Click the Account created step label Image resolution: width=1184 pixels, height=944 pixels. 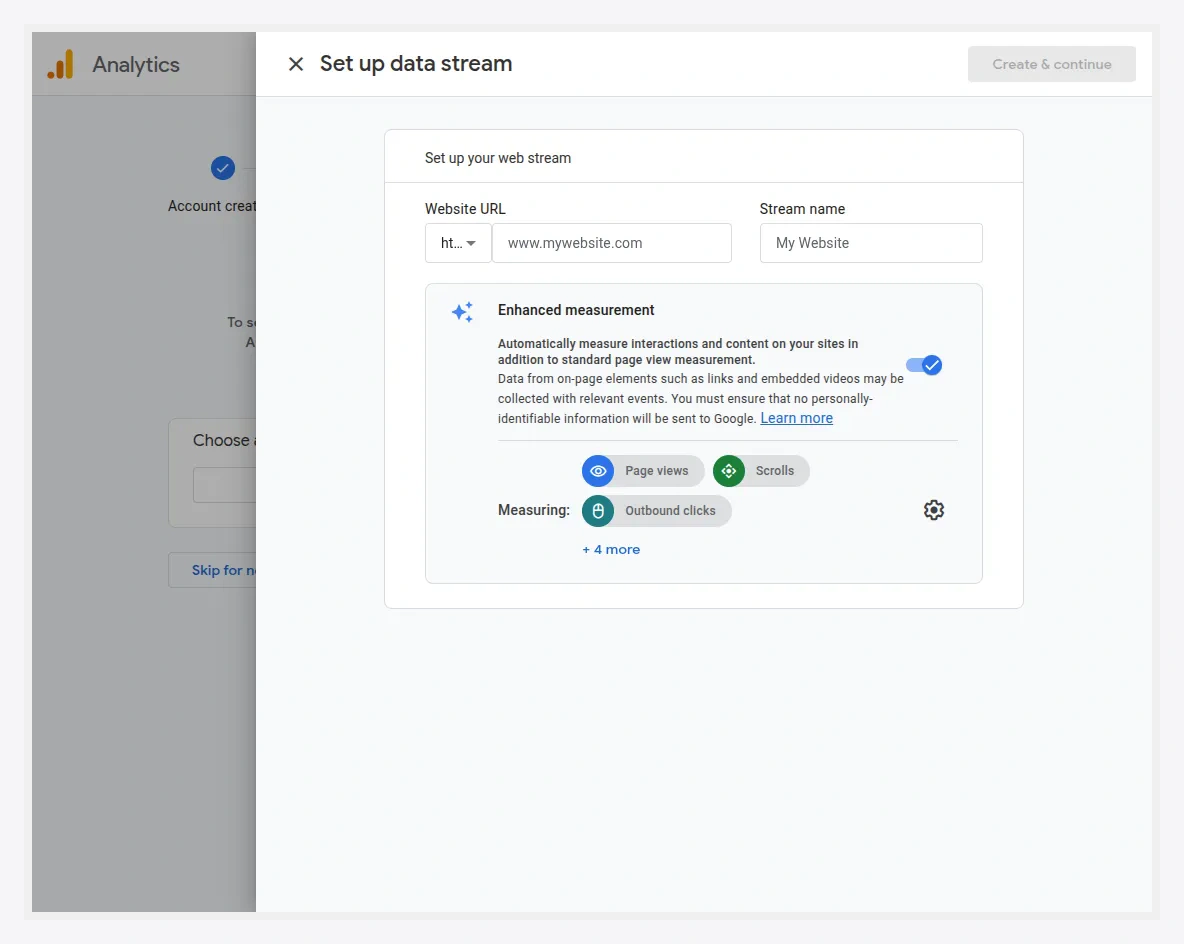coord(212,206)
